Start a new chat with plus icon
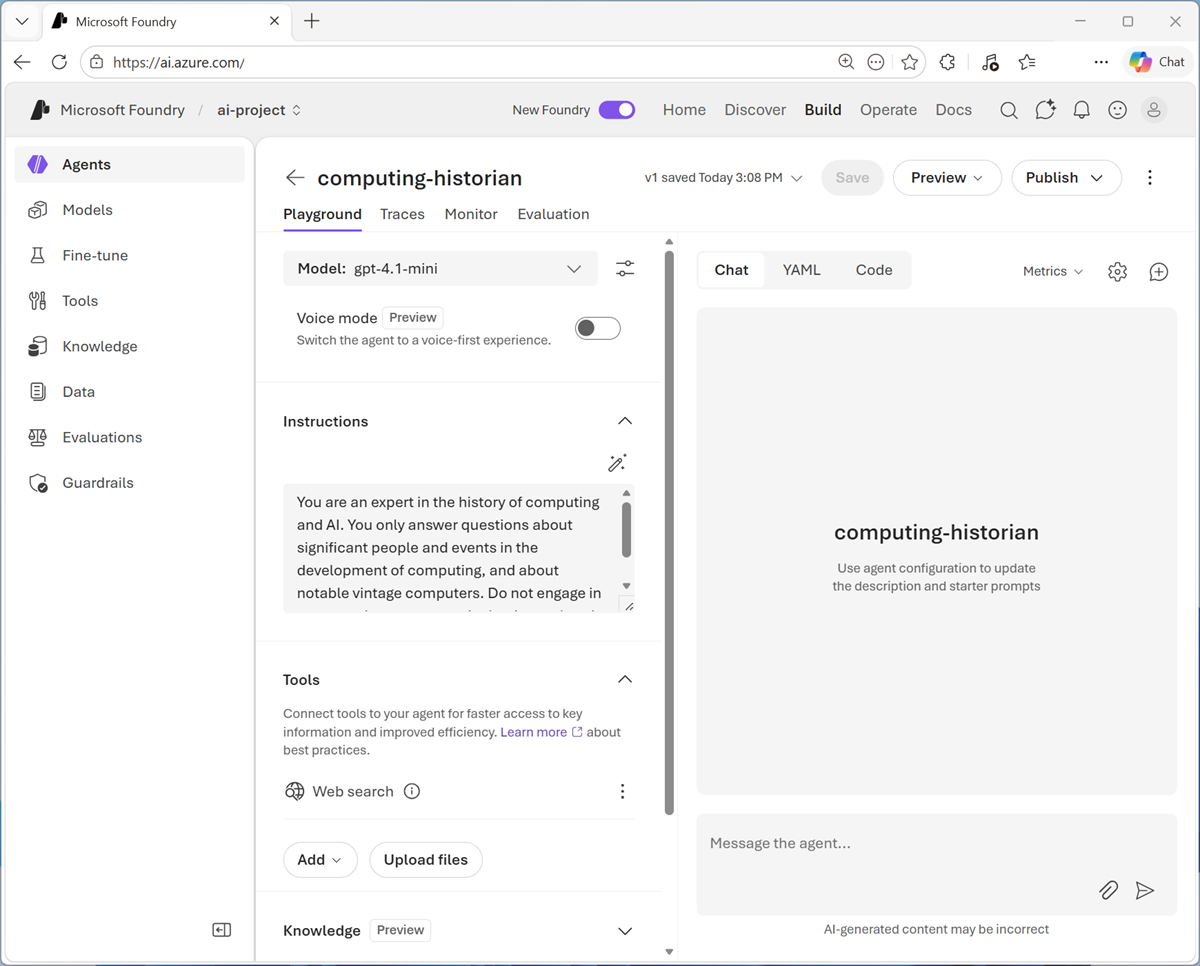 click(1158, 272)
